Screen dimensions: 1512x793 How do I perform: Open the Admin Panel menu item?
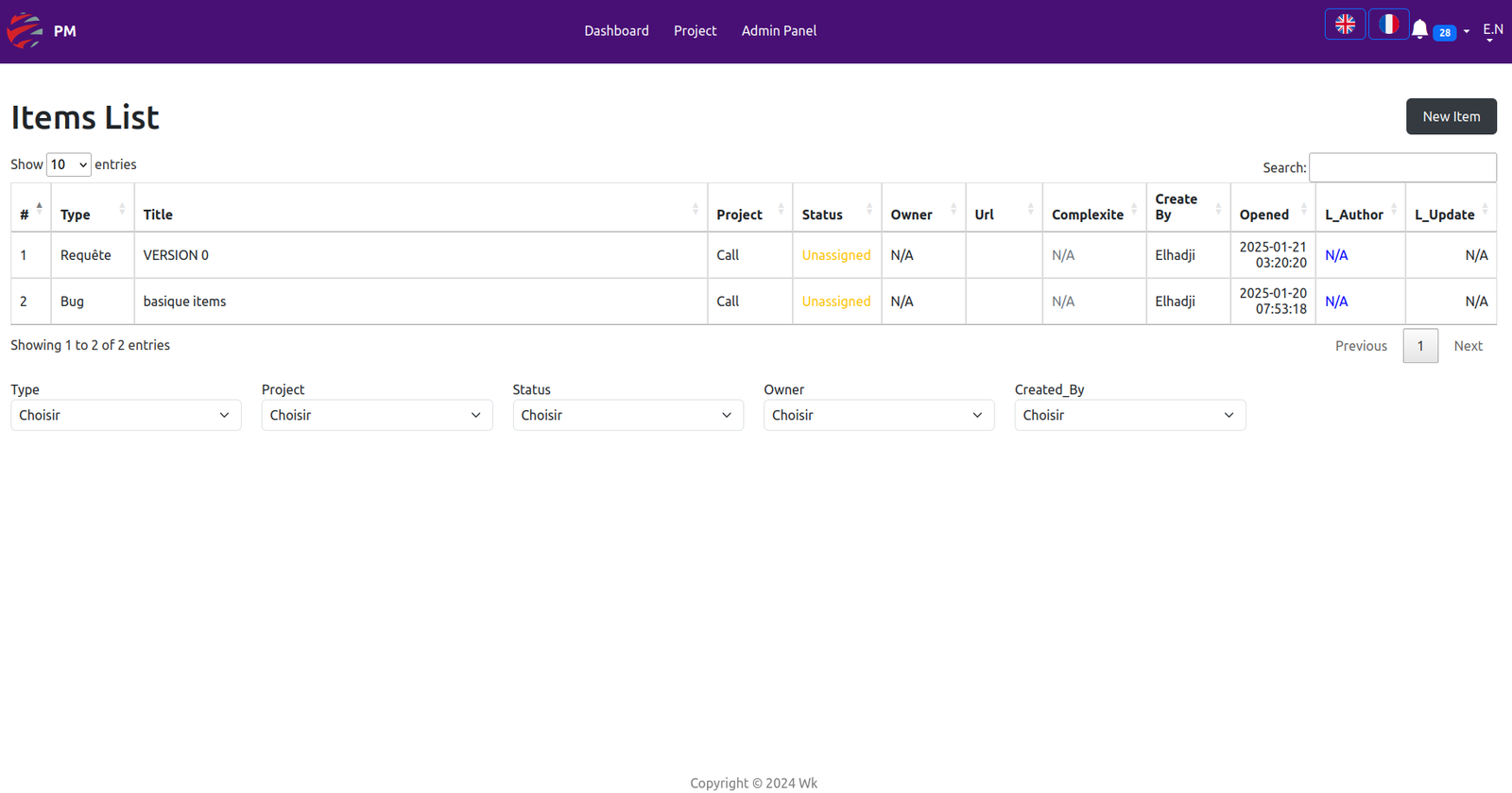pyautogui.click(x=779, y=31)
